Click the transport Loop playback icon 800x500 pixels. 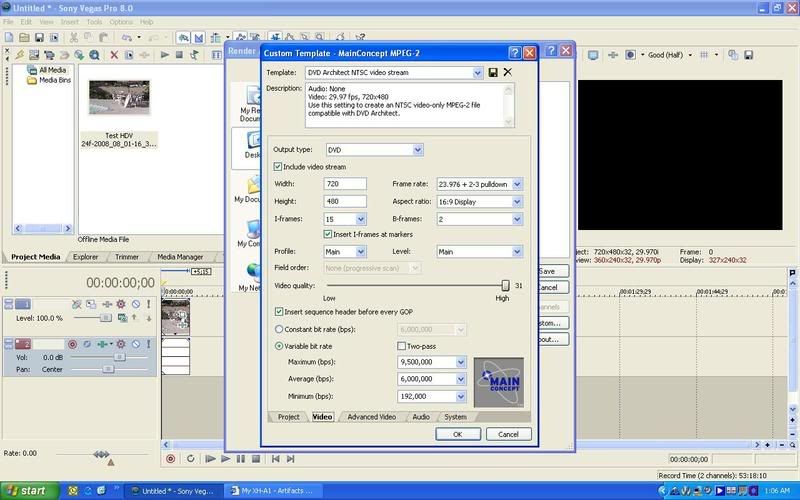pos(190,459)
